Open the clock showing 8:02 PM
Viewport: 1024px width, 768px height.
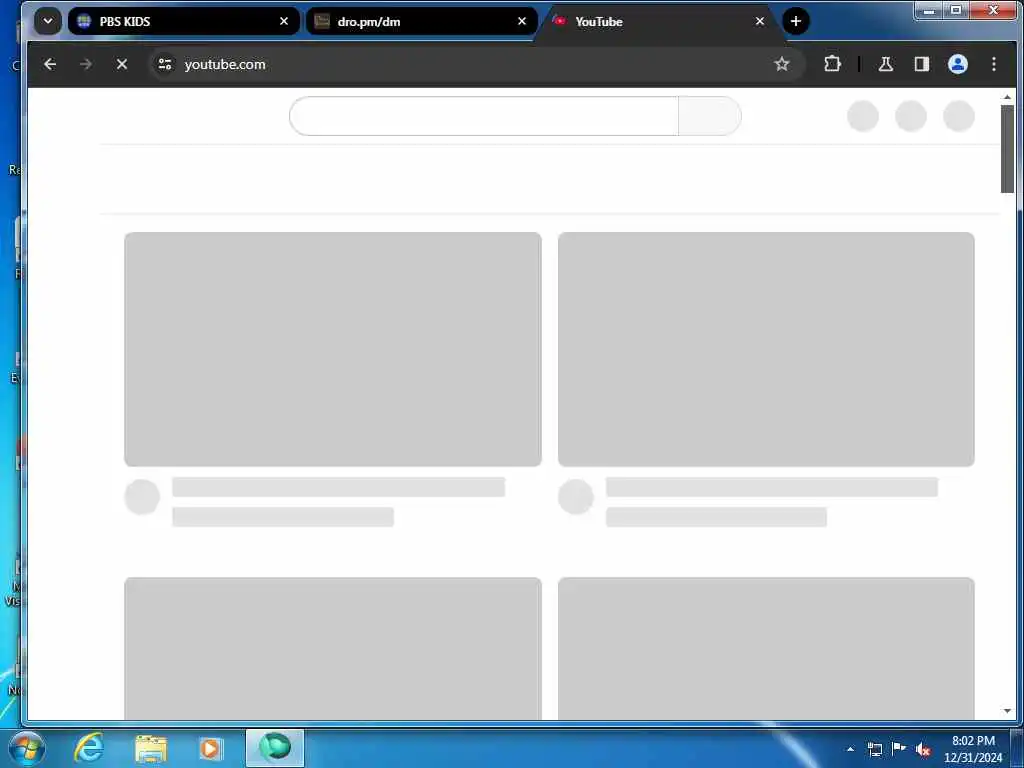tap(973, 749)
